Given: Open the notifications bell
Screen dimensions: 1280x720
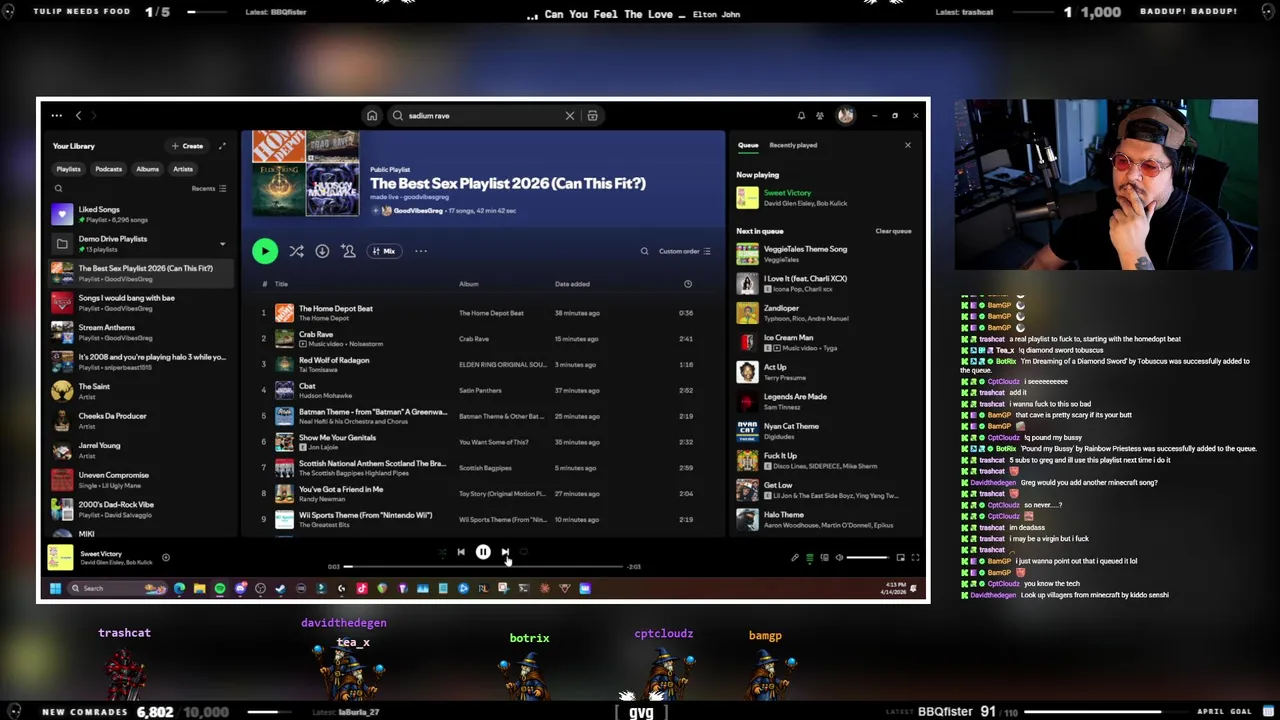Looking at the screenshot, I should 801,116.
